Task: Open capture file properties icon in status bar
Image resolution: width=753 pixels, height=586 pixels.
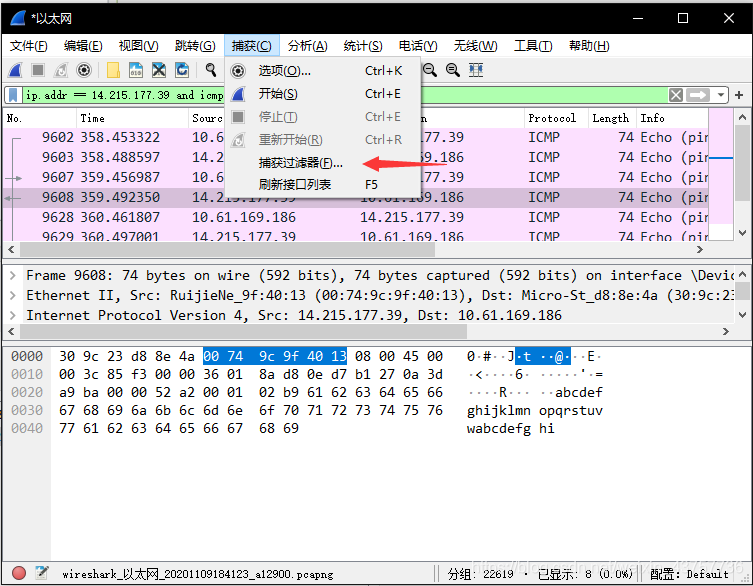Action: [42, 573]
